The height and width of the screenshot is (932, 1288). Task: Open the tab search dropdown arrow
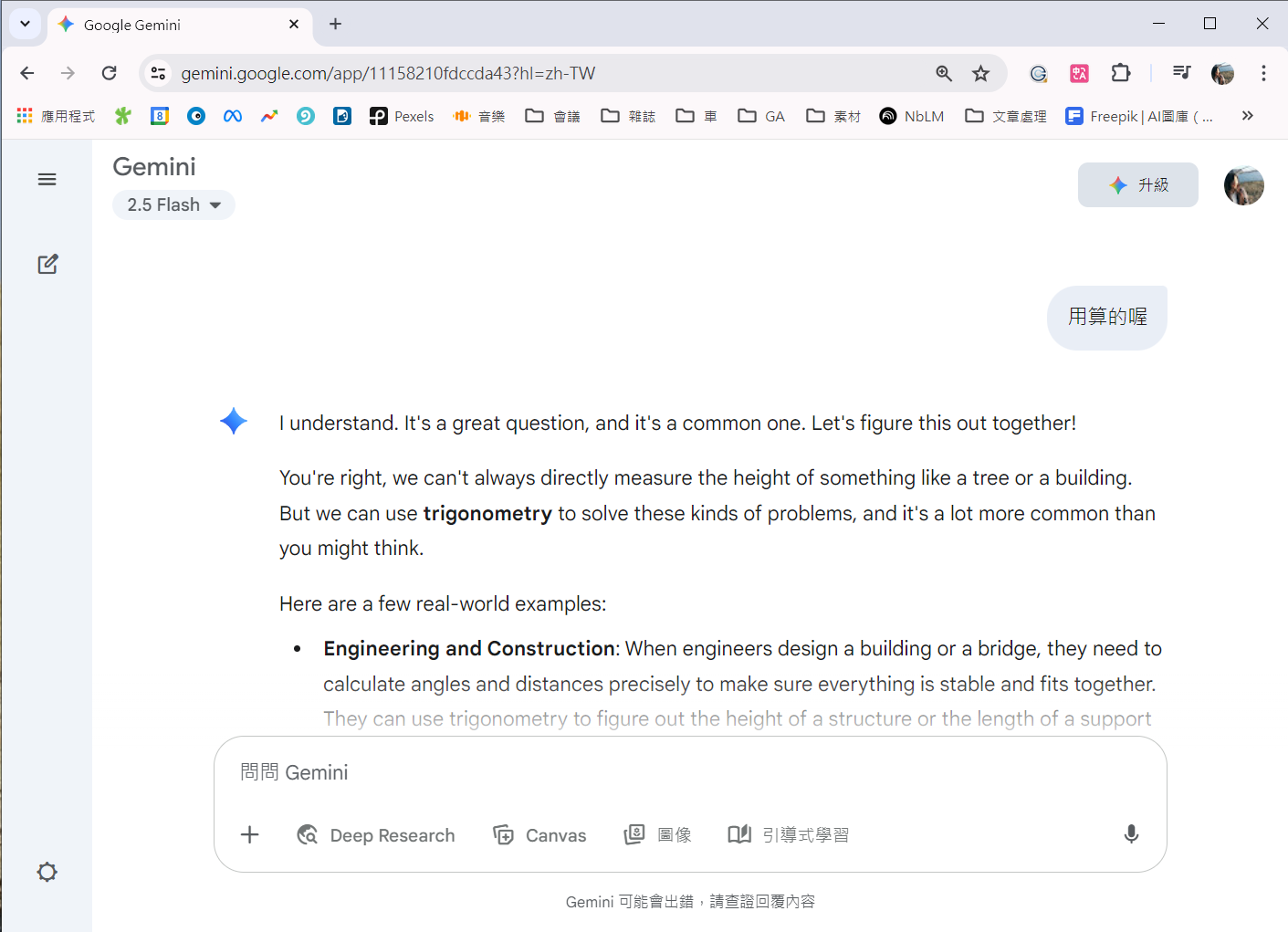coord(25,24)
